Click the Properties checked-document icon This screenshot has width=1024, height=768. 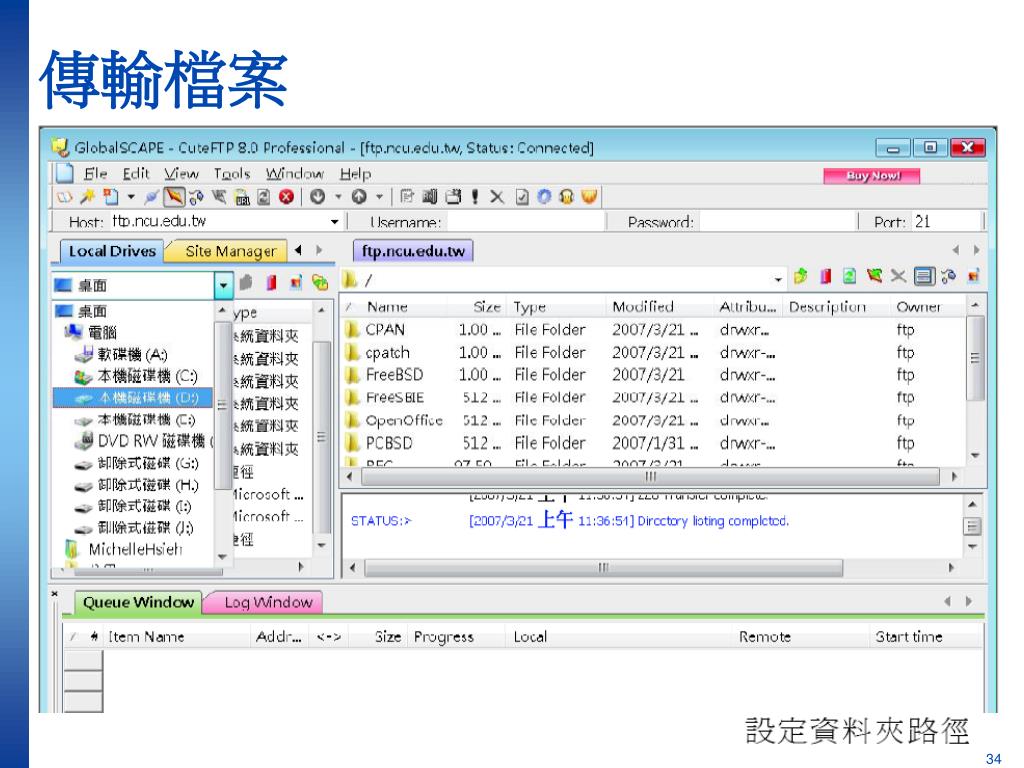[x=522, y=197]
